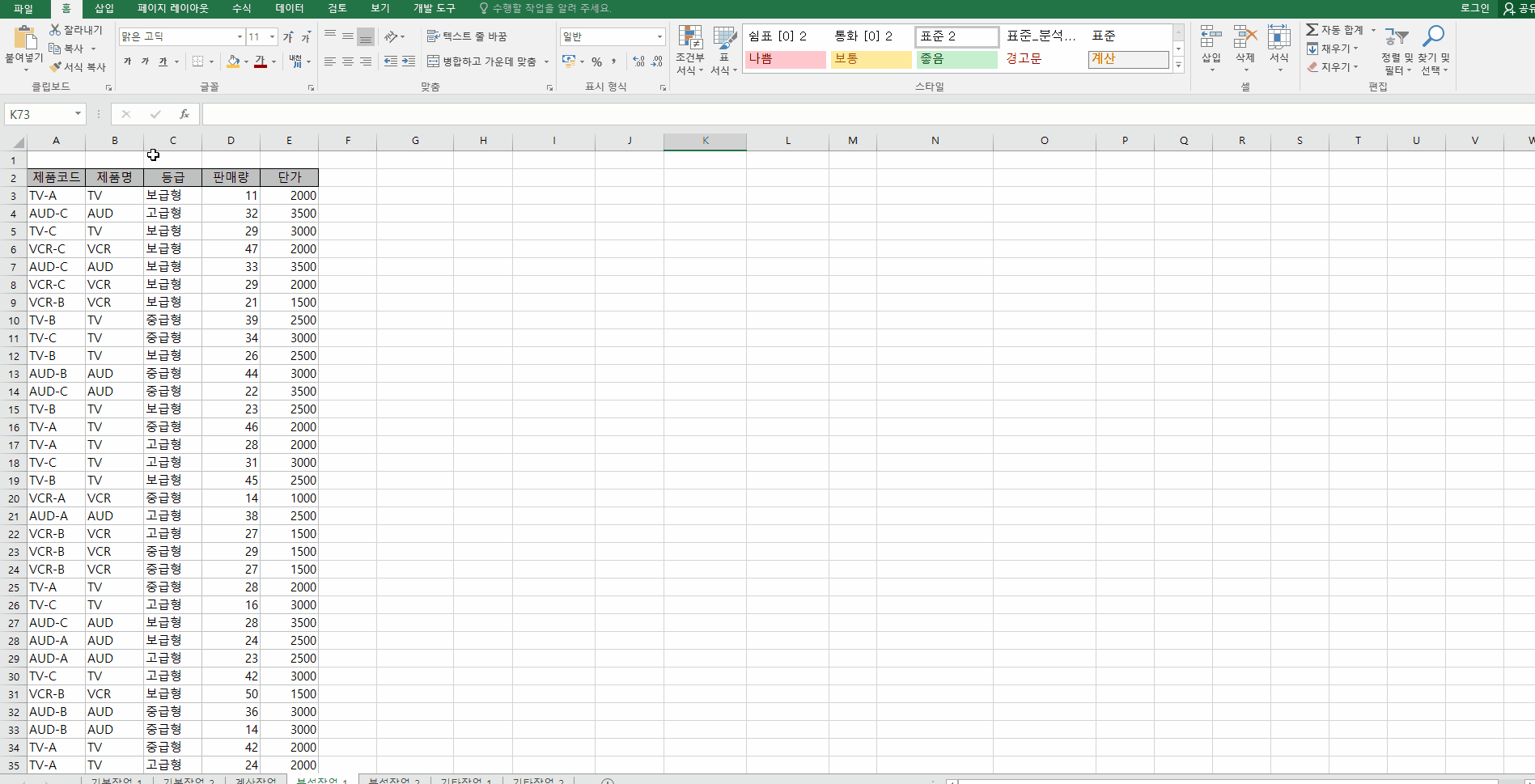Toggle center horizontal alignment
1535x784 pixels.
(348, 61)
